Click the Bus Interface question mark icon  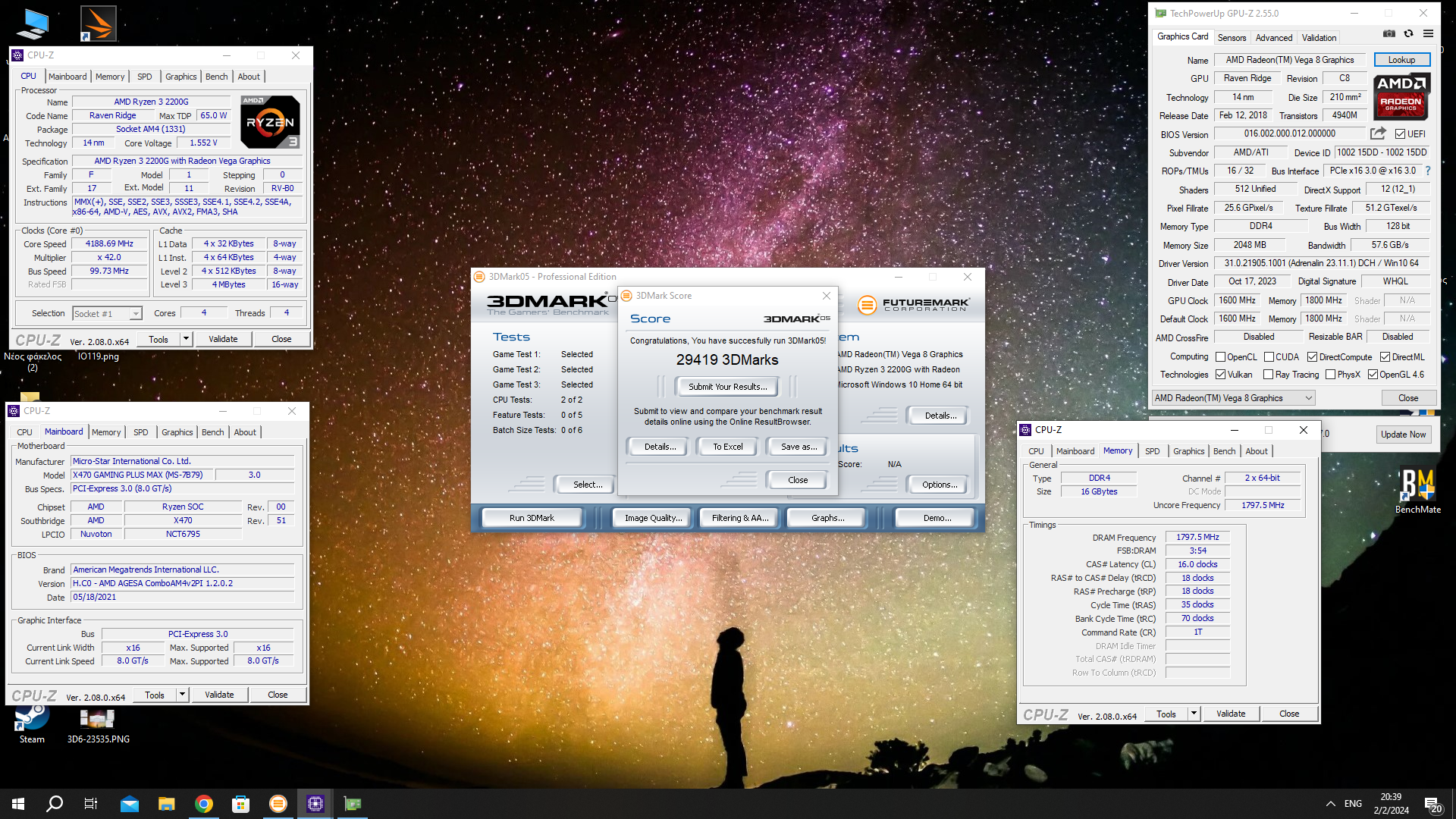tap(1428, 171)
